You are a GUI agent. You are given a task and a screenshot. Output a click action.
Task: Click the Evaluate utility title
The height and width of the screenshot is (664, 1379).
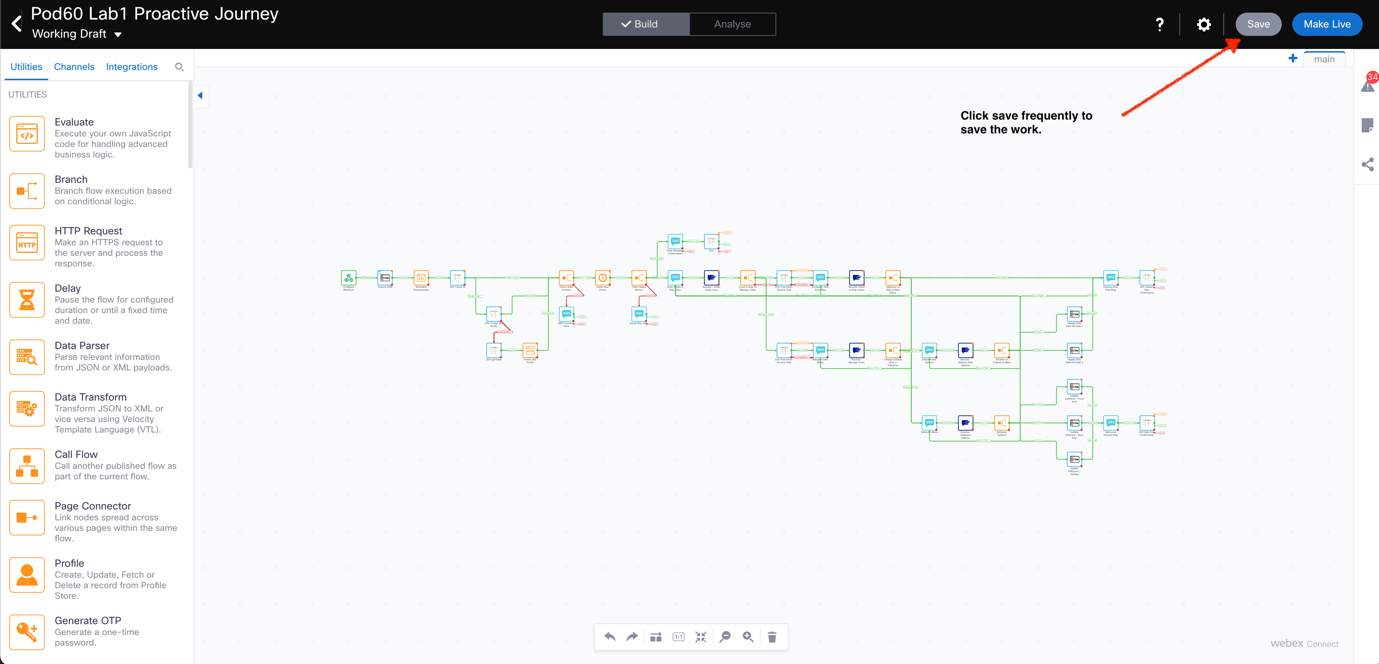pyautogui.click(x=74, y=122)
